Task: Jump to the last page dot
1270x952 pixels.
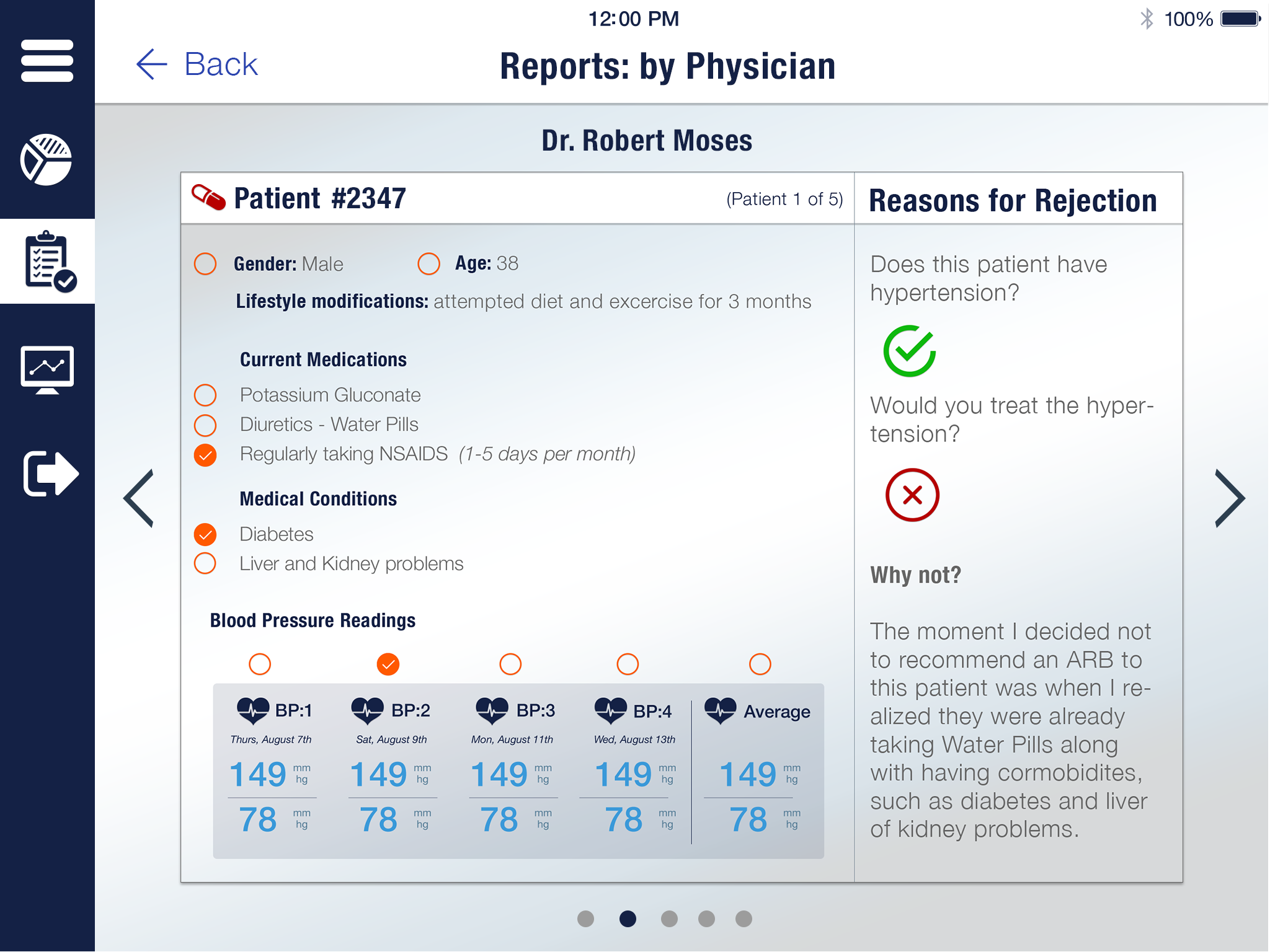Action: point(744,919)
